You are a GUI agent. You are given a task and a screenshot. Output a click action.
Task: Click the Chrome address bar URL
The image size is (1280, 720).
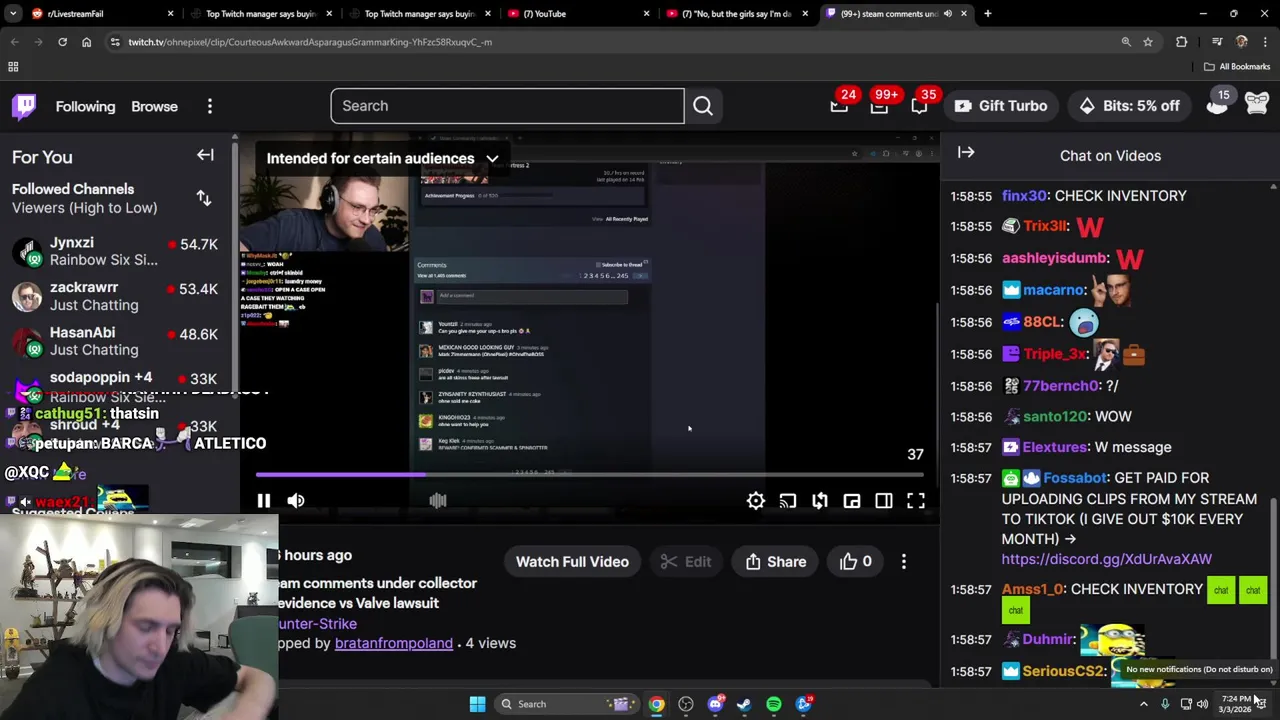tap(310, 42)
